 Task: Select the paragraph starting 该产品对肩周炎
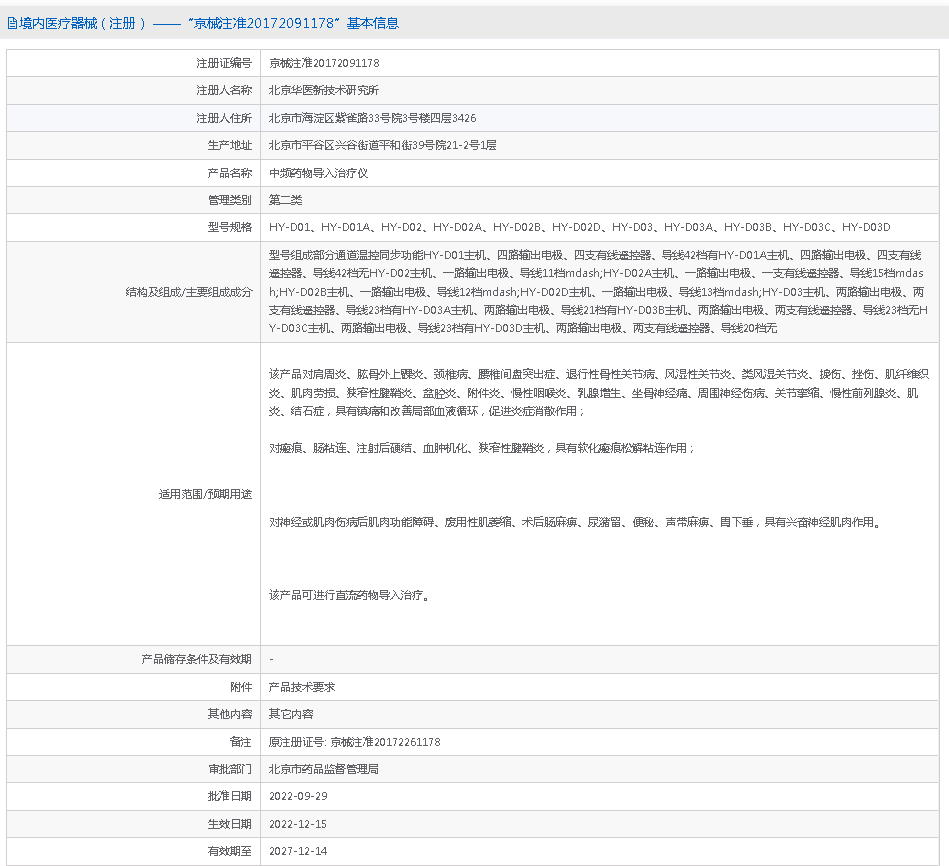coord(599,393)
